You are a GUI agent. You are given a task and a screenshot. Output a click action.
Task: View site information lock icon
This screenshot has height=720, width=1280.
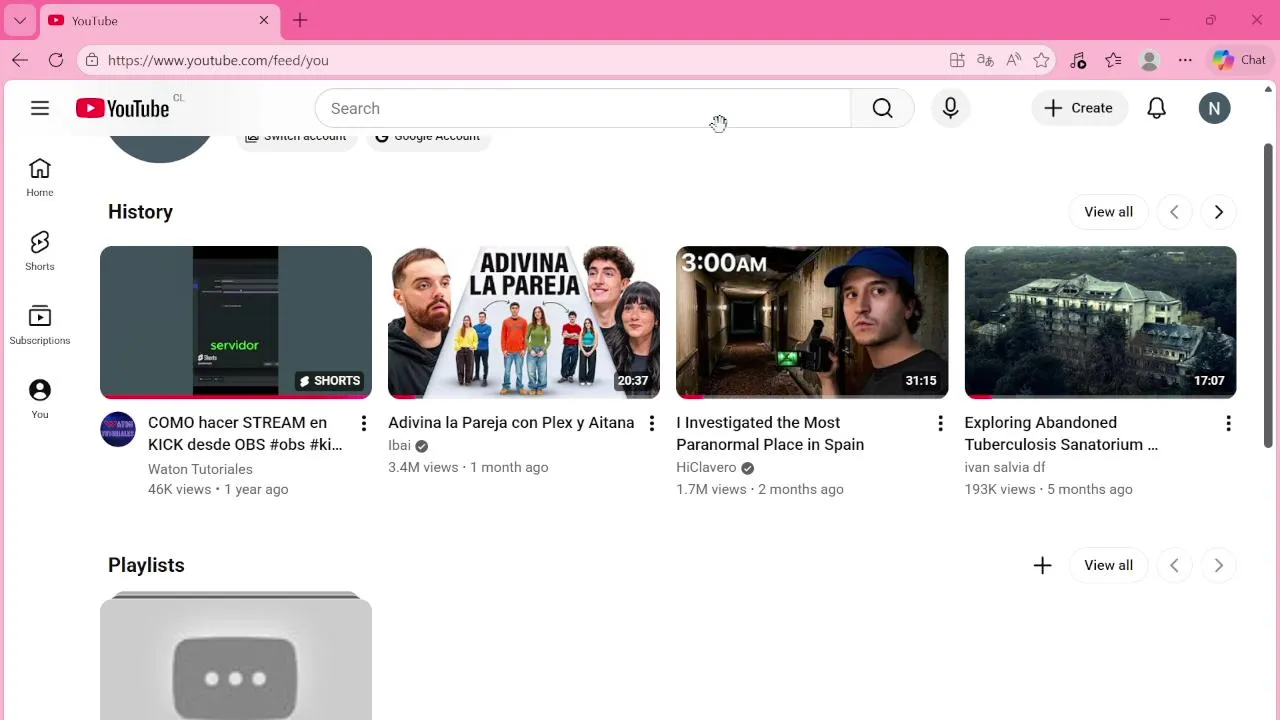pyautogui.click(x=92, y=60)
